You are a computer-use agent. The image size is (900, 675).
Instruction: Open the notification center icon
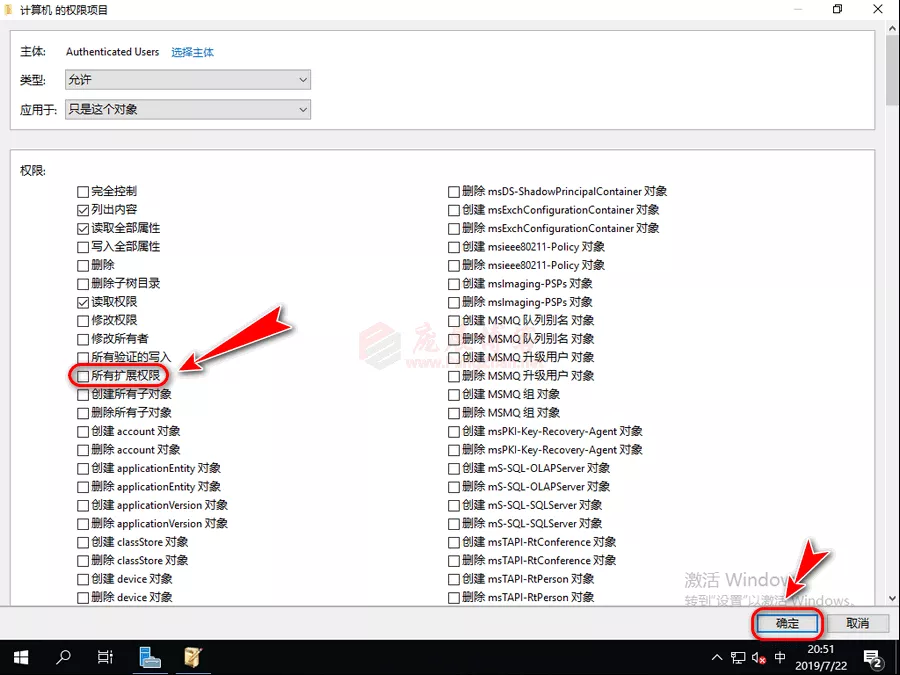[x=871, y=658]
